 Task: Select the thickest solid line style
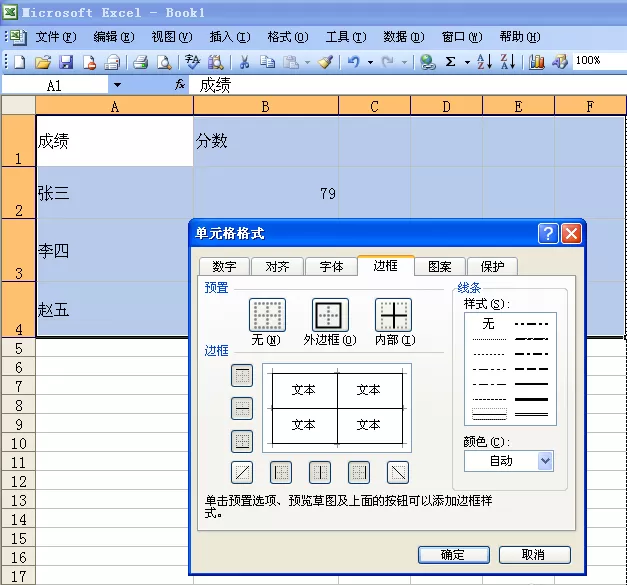click(531, 399)
